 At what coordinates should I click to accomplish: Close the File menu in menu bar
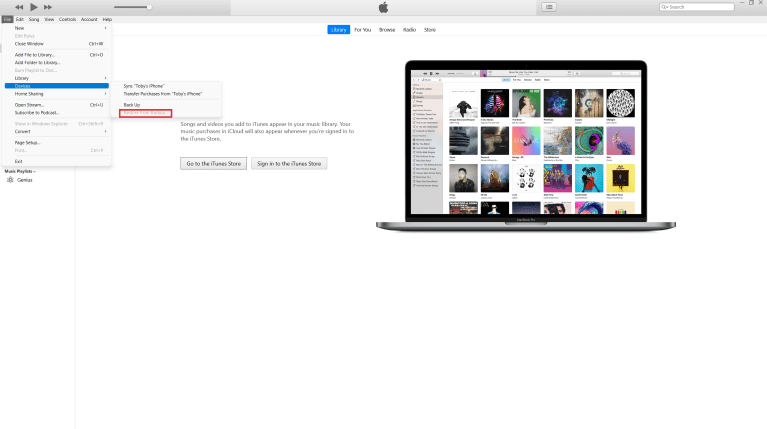7,19
